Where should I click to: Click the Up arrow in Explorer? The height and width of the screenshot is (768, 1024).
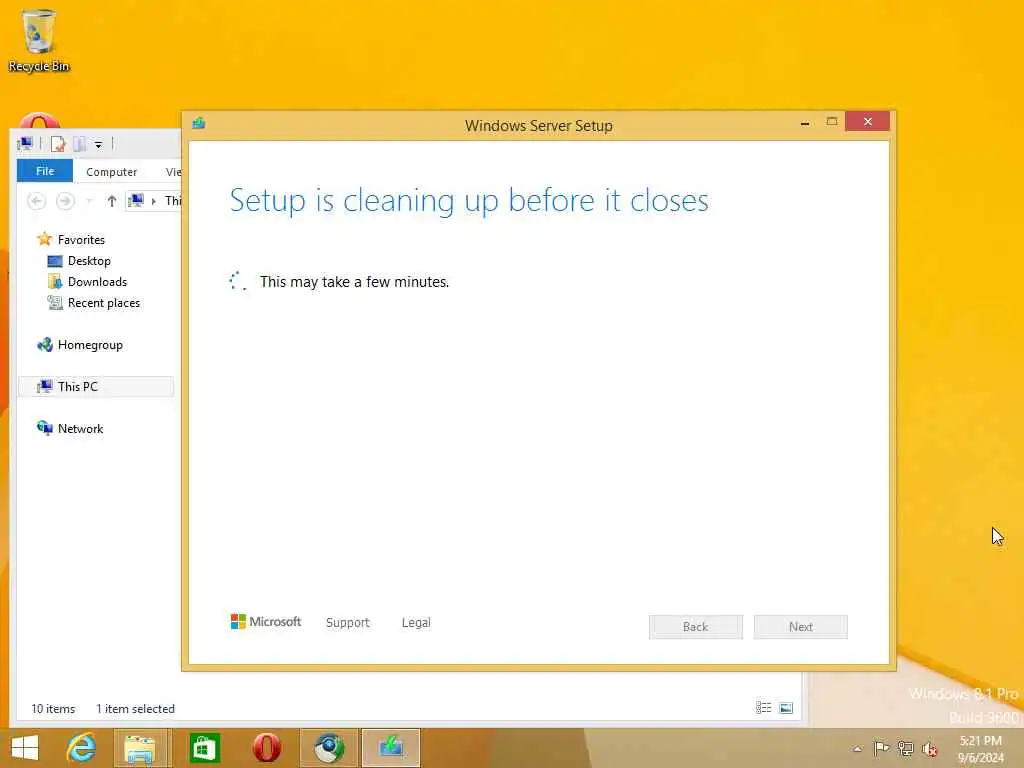[112, 201]
